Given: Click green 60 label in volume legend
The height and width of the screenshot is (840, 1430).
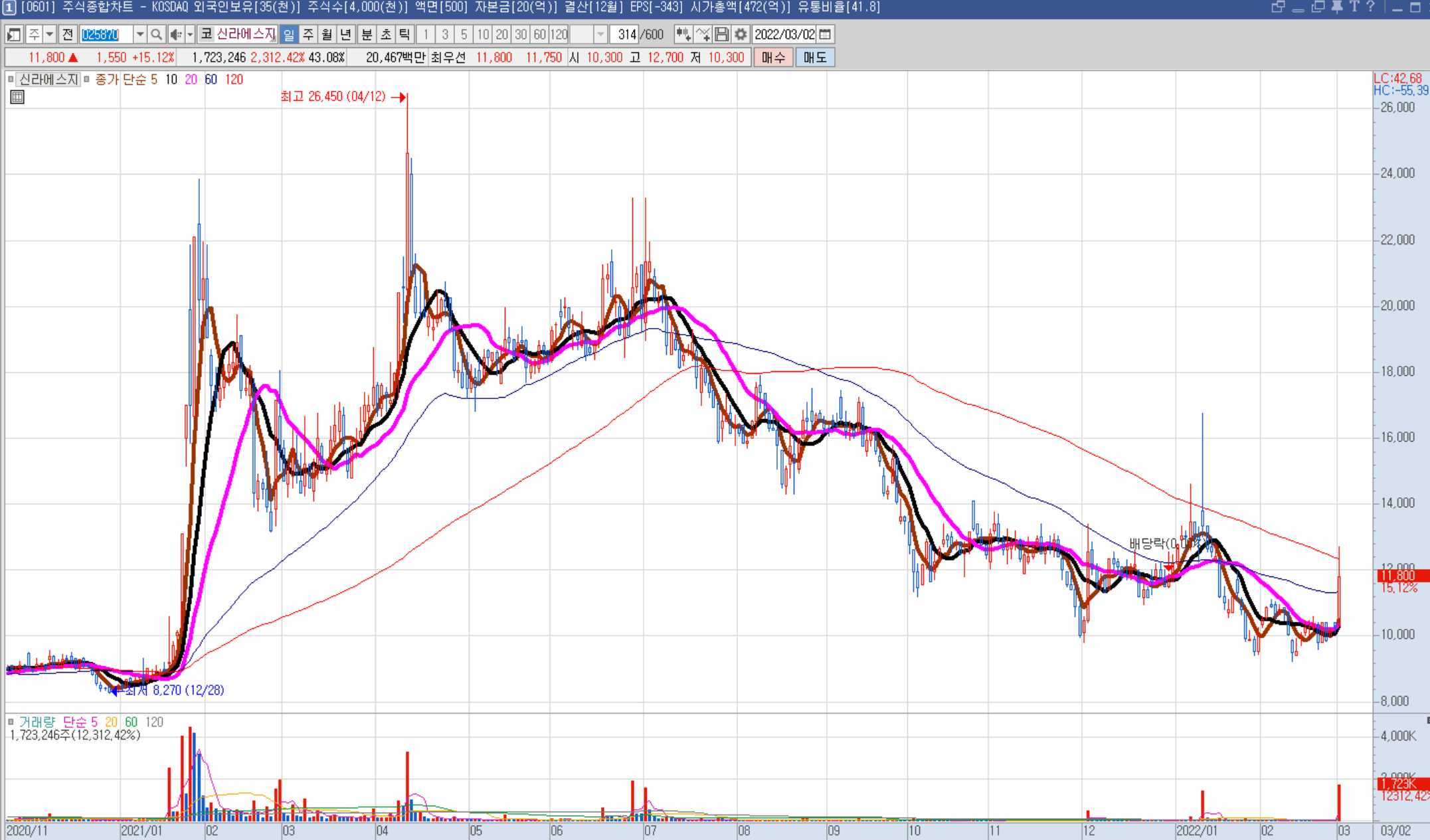Looking at the screenshot, I should pos(132,722).
